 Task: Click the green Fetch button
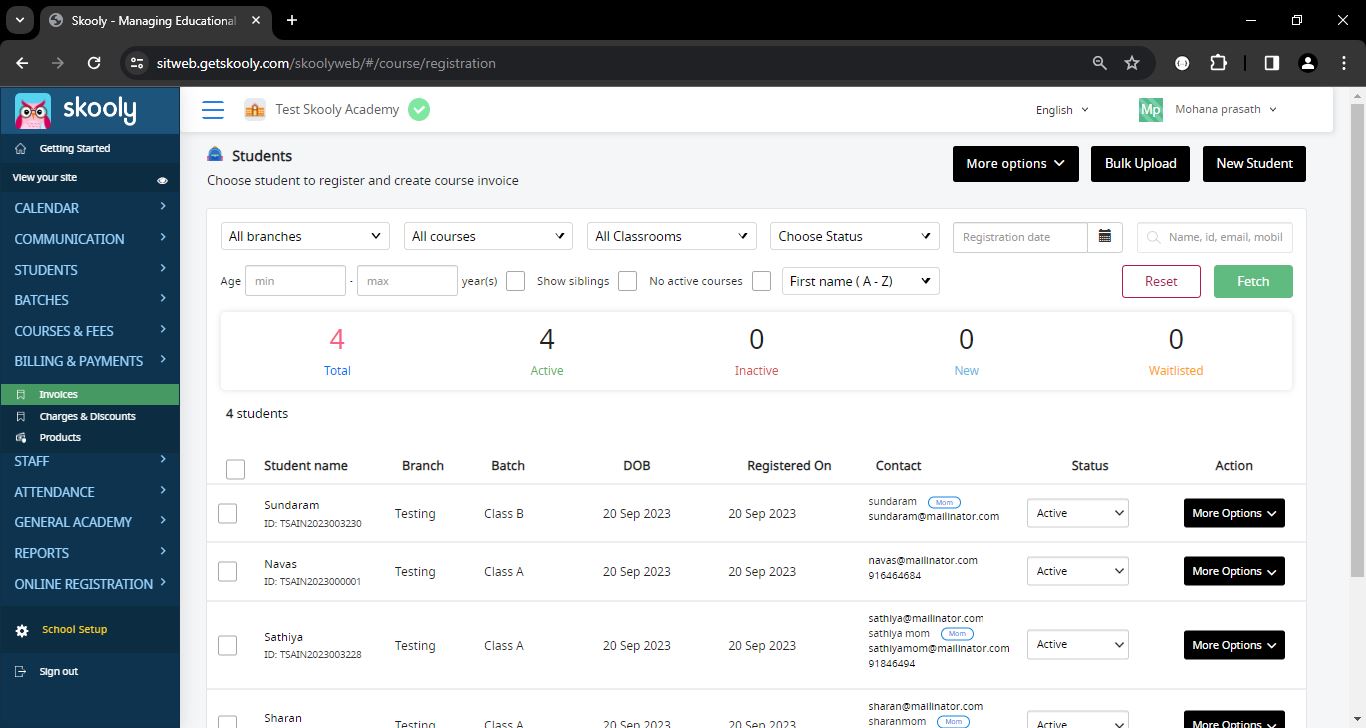1253,281
